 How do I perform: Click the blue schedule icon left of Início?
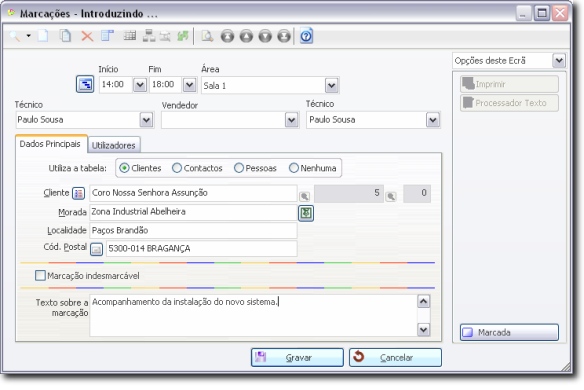coord(85,84)
